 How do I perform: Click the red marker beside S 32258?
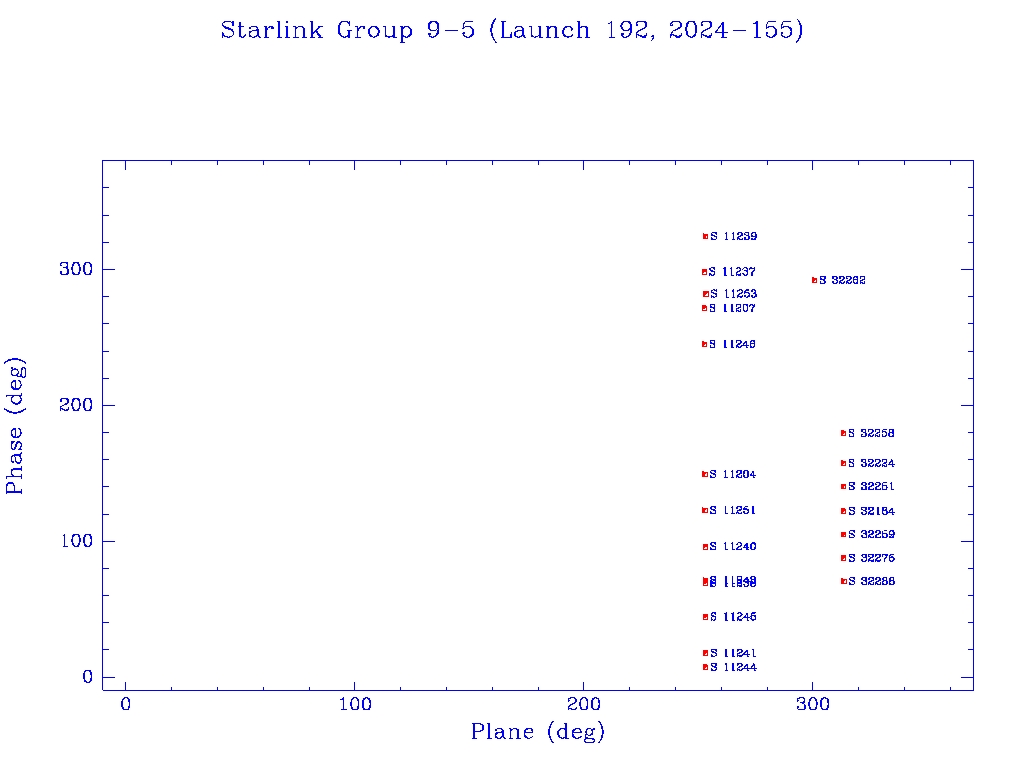point(843,434)
